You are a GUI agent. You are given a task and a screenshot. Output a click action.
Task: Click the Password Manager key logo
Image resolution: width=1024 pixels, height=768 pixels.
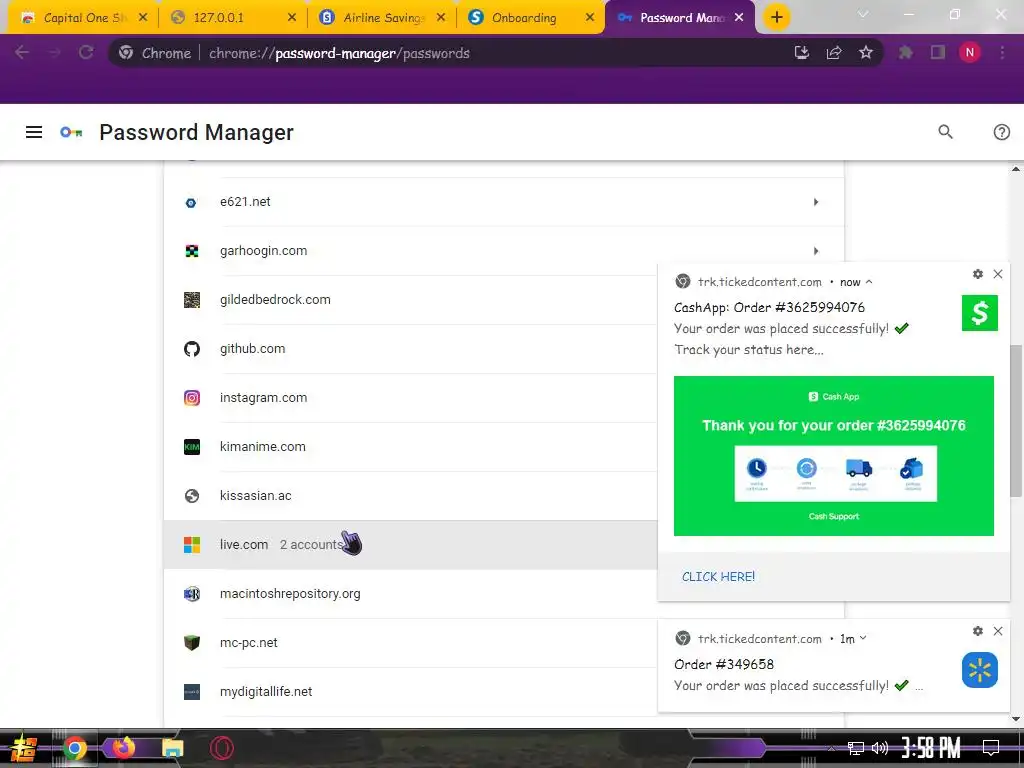(71, 133)
